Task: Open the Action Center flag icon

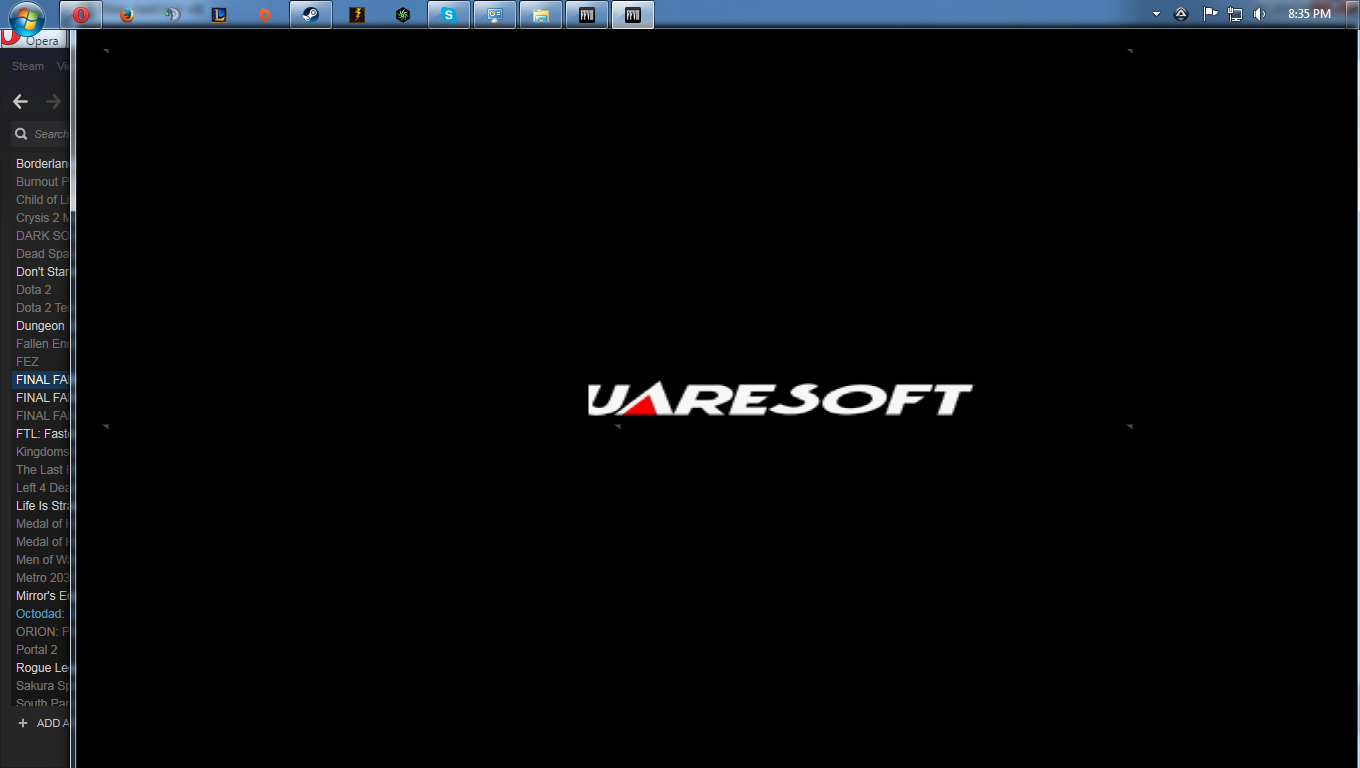Action: coord(1210,14)
